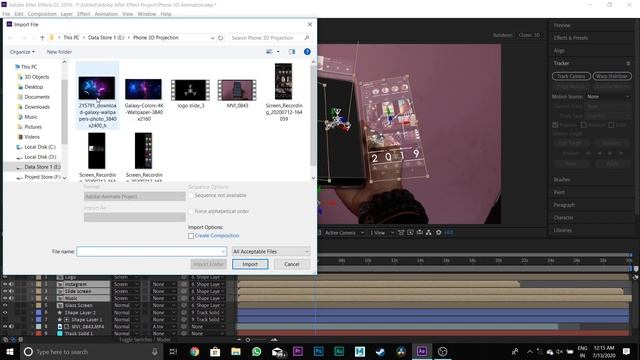The image size is (640, 360).
Task: Open the Organize dropdown menu
Action: [22, 52]
